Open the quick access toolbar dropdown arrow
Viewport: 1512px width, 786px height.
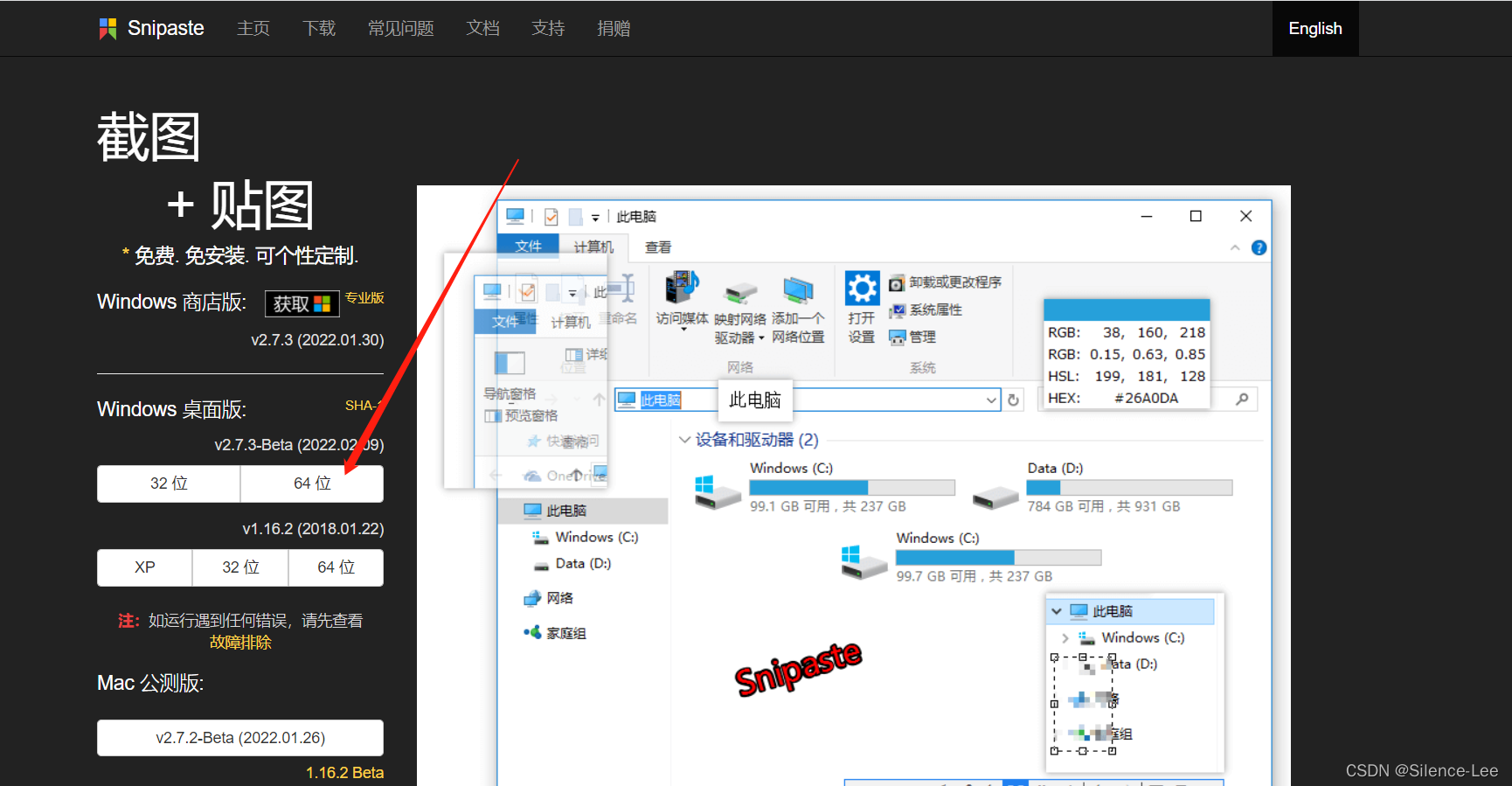[x=595, y=217]
